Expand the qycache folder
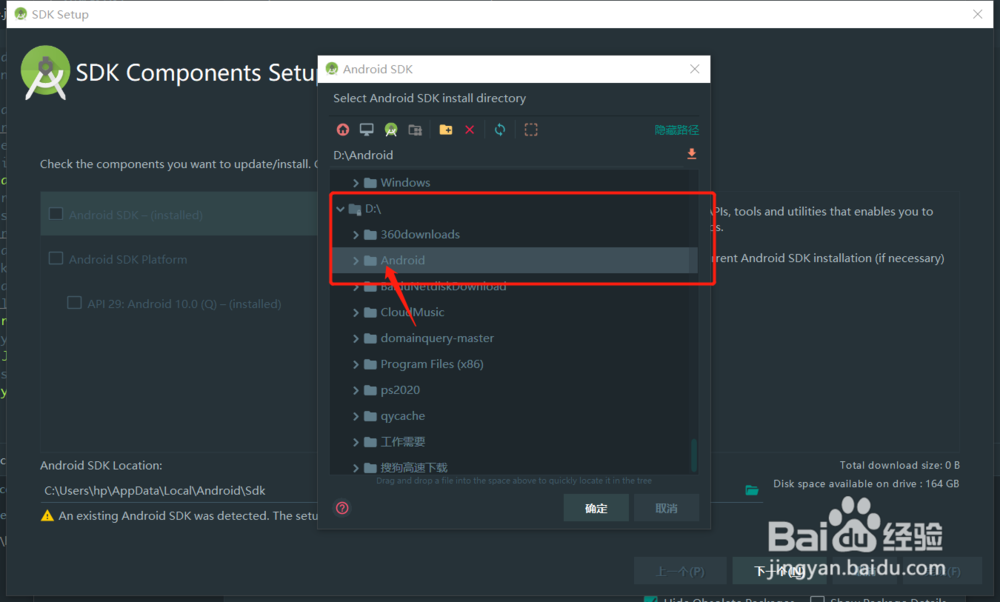The width and height of the screenshot is (1000, 602). tap(356, 416)
